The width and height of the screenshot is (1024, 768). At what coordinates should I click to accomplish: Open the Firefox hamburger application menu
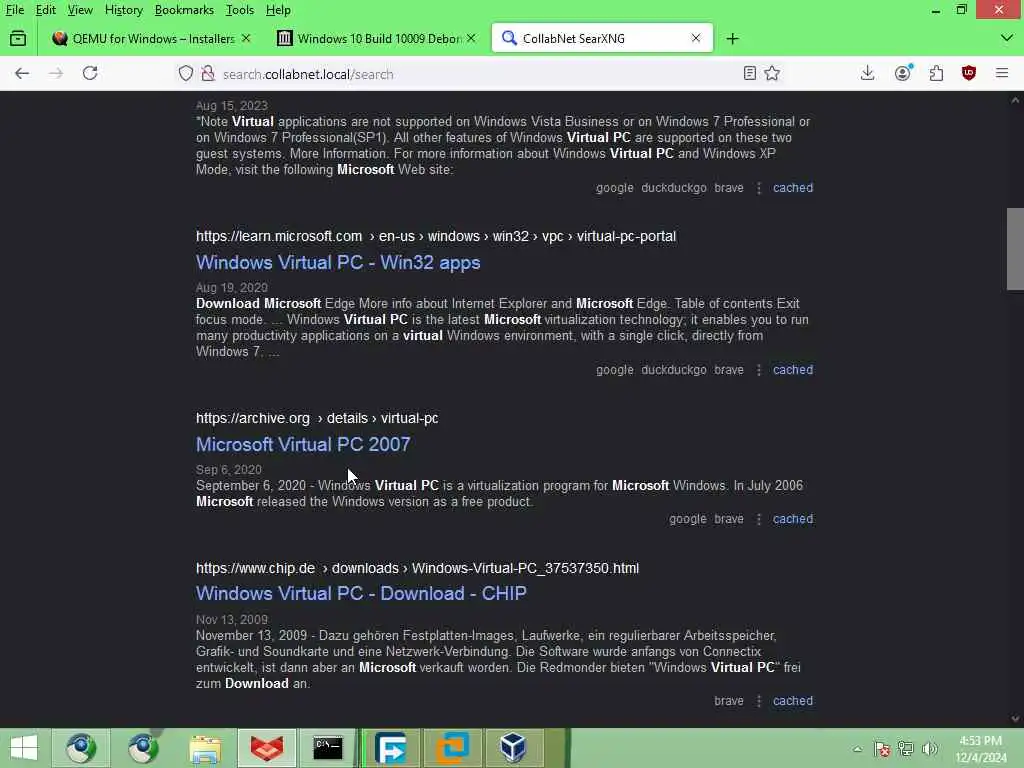pyautogui.click(x=1002, y=73)
